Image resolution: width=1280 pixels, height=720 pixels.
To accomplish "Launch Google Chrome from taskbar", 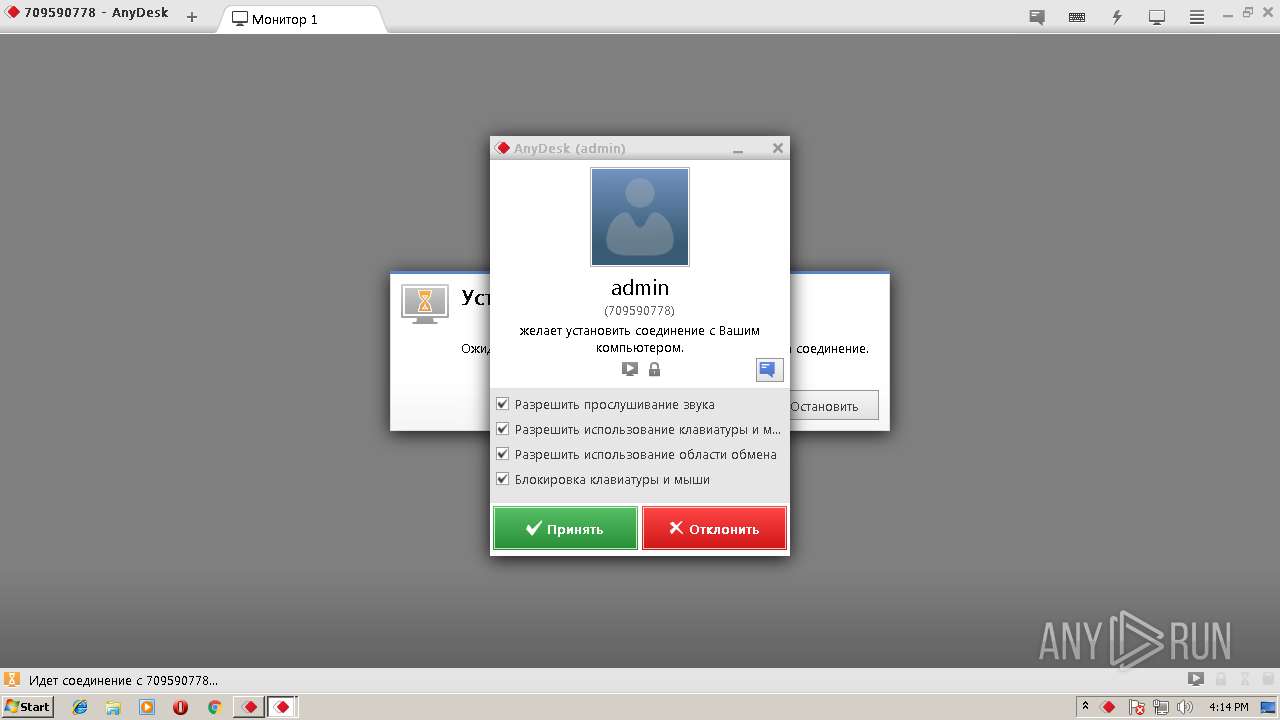I will click(214, 707).
